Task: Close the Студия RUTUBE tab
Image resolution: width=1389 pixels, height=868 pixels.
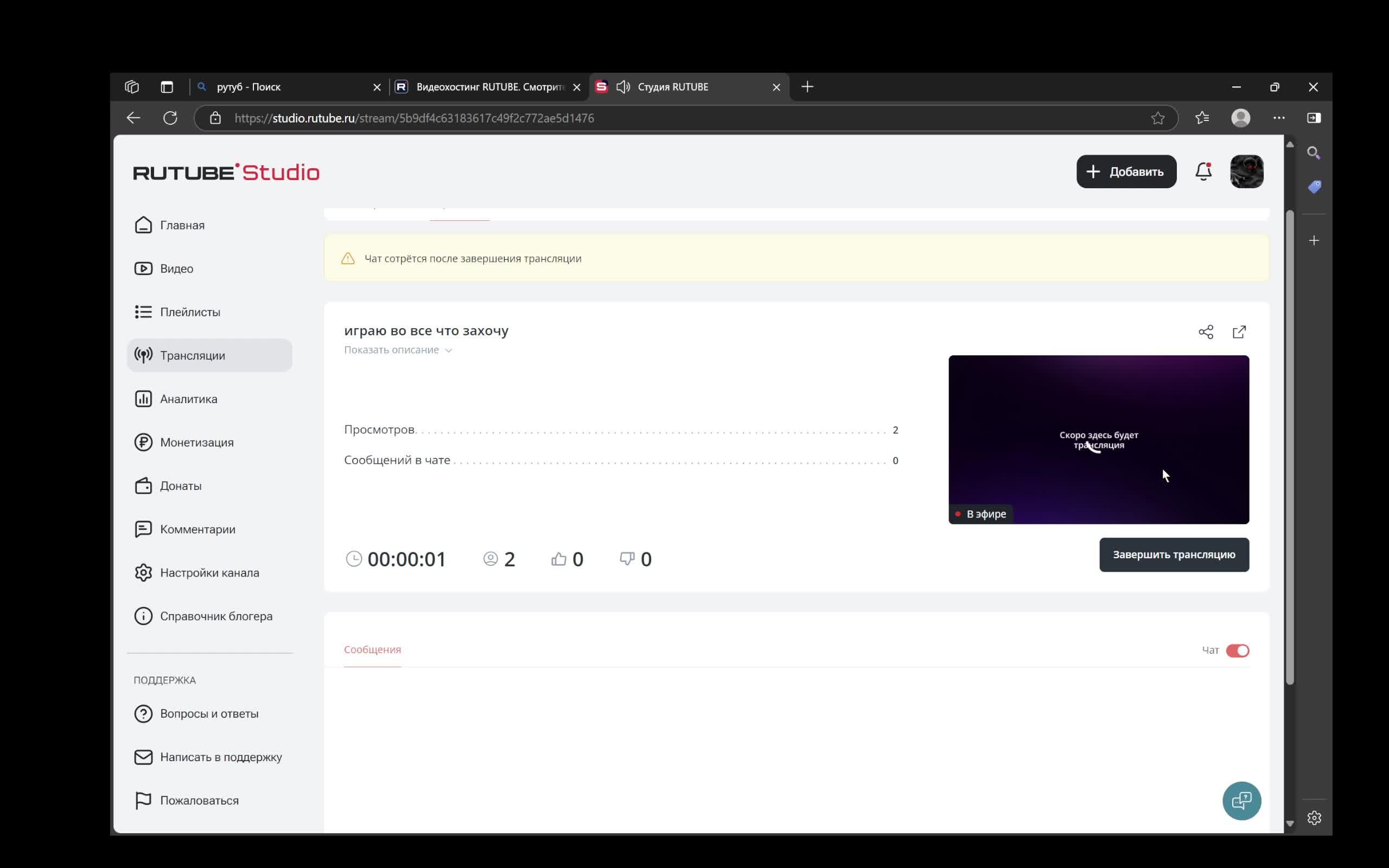Action: point(776,87)
